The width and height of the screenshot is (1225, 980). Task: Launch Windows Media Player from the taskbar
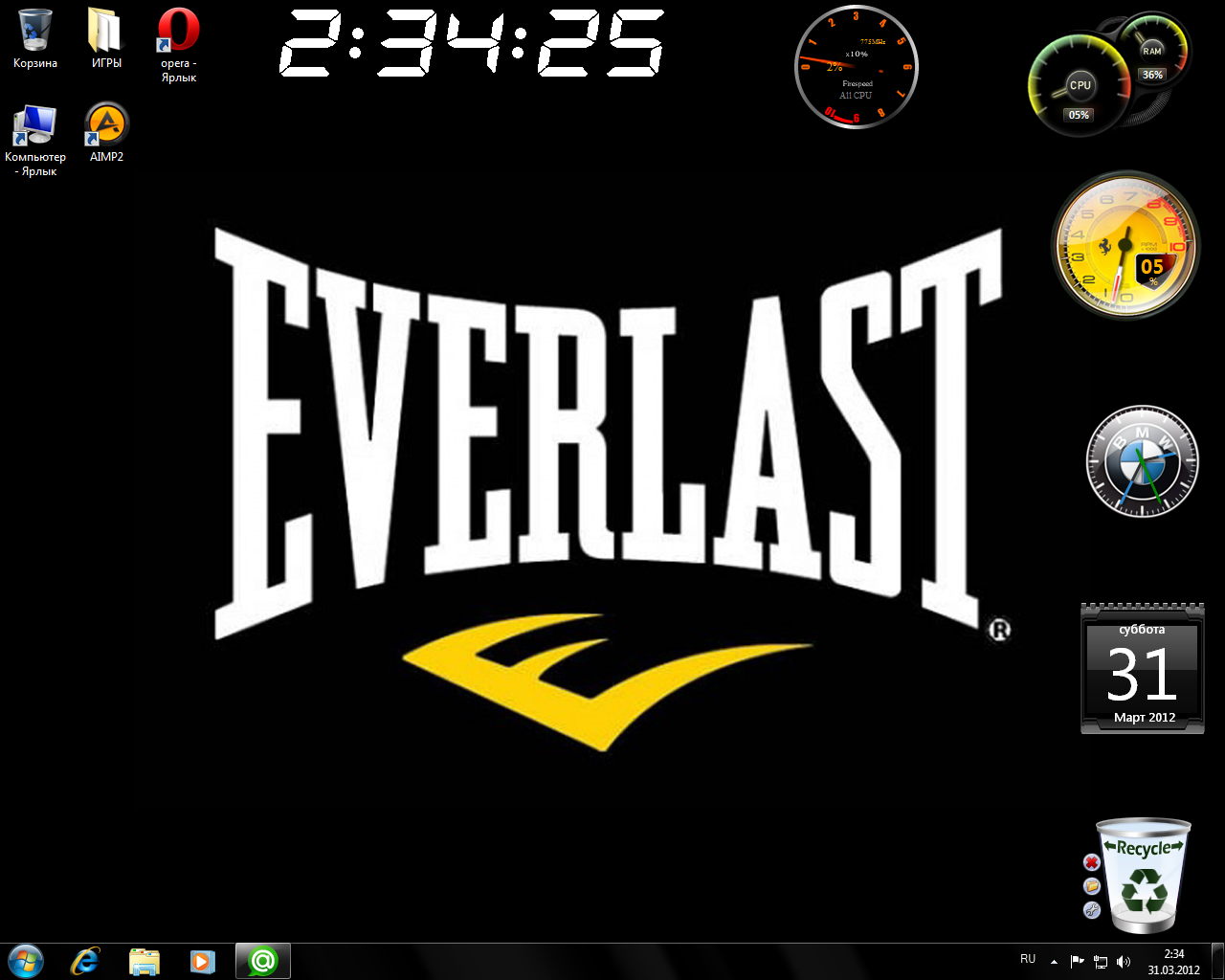203,961
